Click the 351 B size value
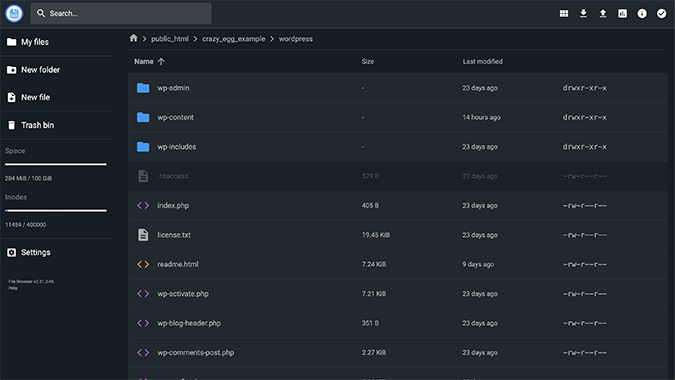675x380 pixels. pos(370,323)
